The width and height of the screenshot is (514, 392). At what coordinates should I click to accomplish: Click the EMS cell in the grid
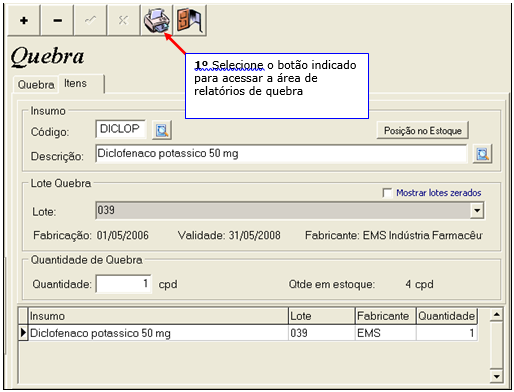click(386, 333)
